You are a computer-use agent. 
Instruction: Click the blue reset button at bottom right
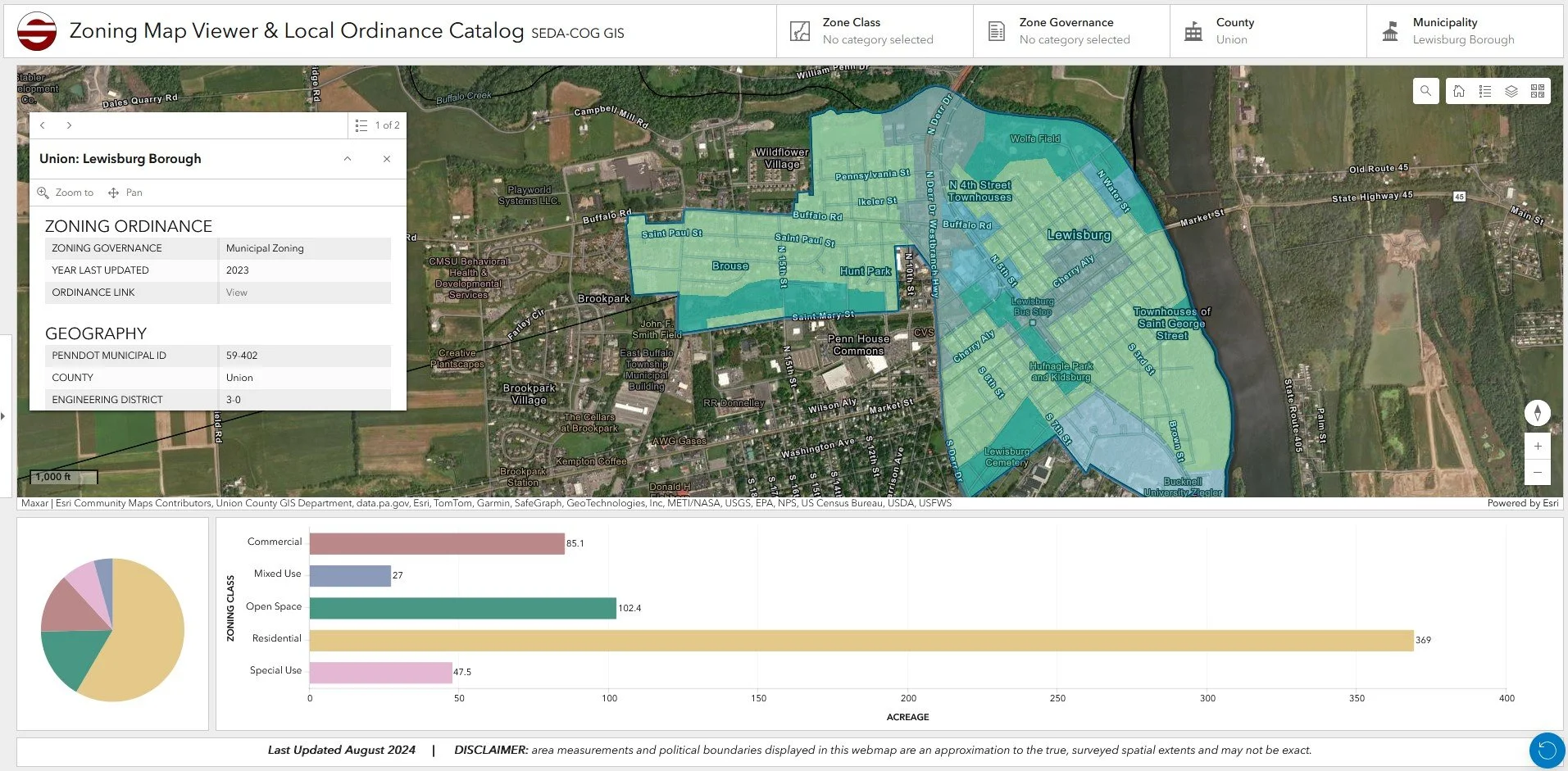1547,750
